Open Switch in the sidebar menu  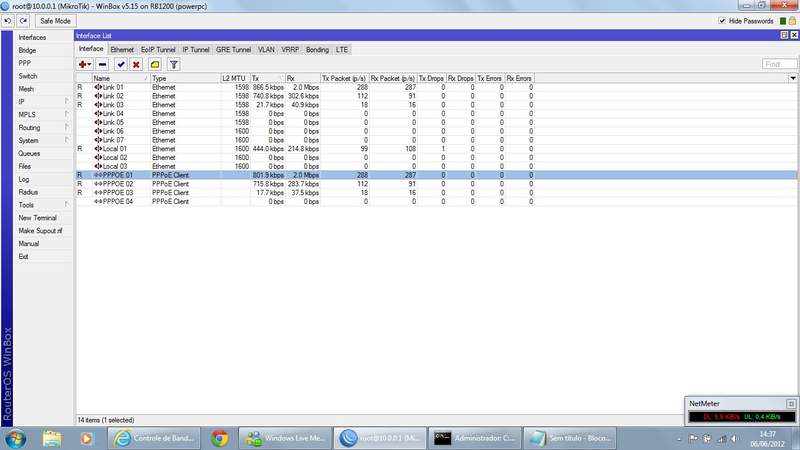(28, 76)
